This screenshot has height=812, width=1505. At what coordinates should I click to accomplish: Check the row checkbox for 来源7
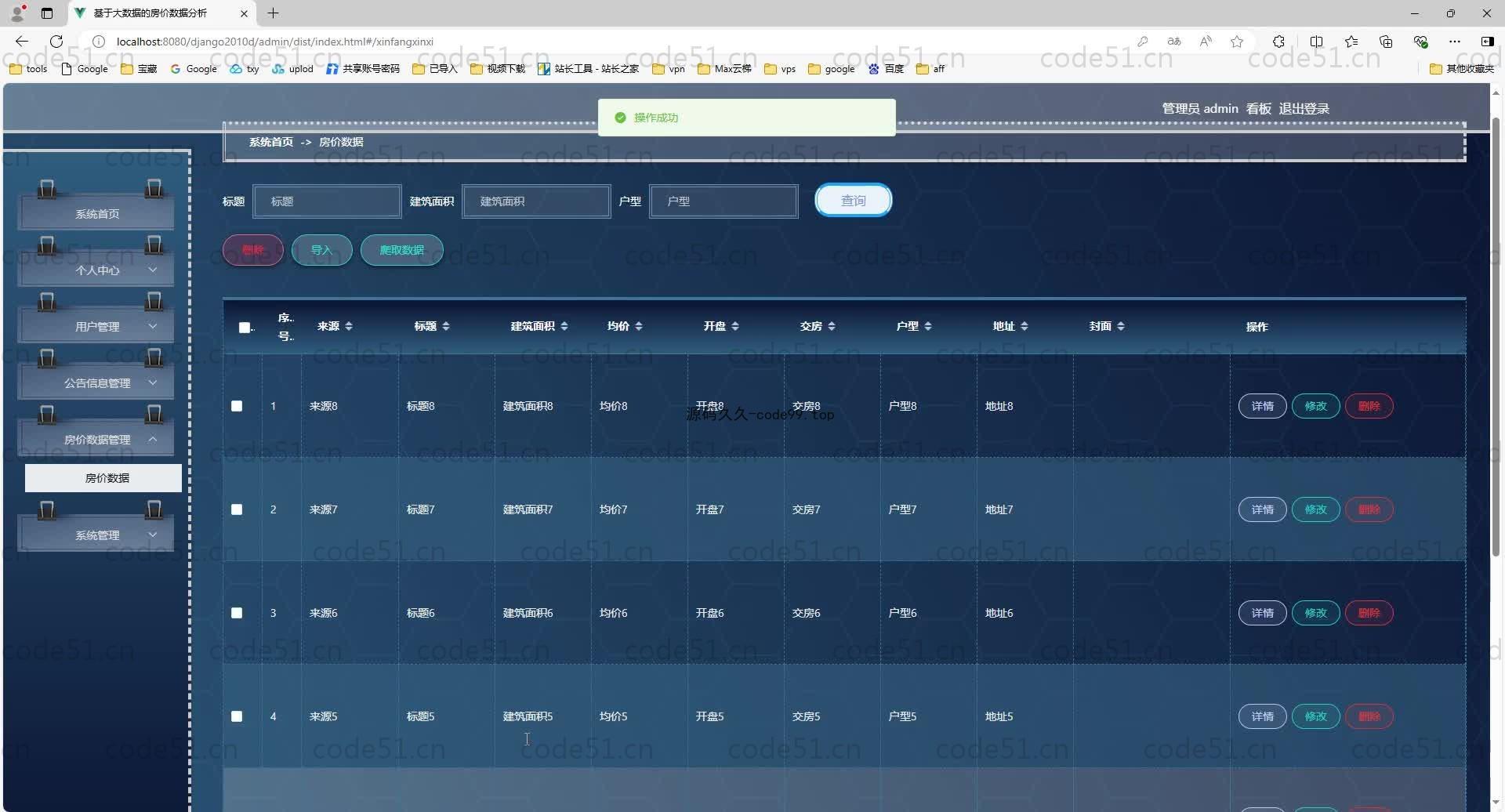coord(237,509)
